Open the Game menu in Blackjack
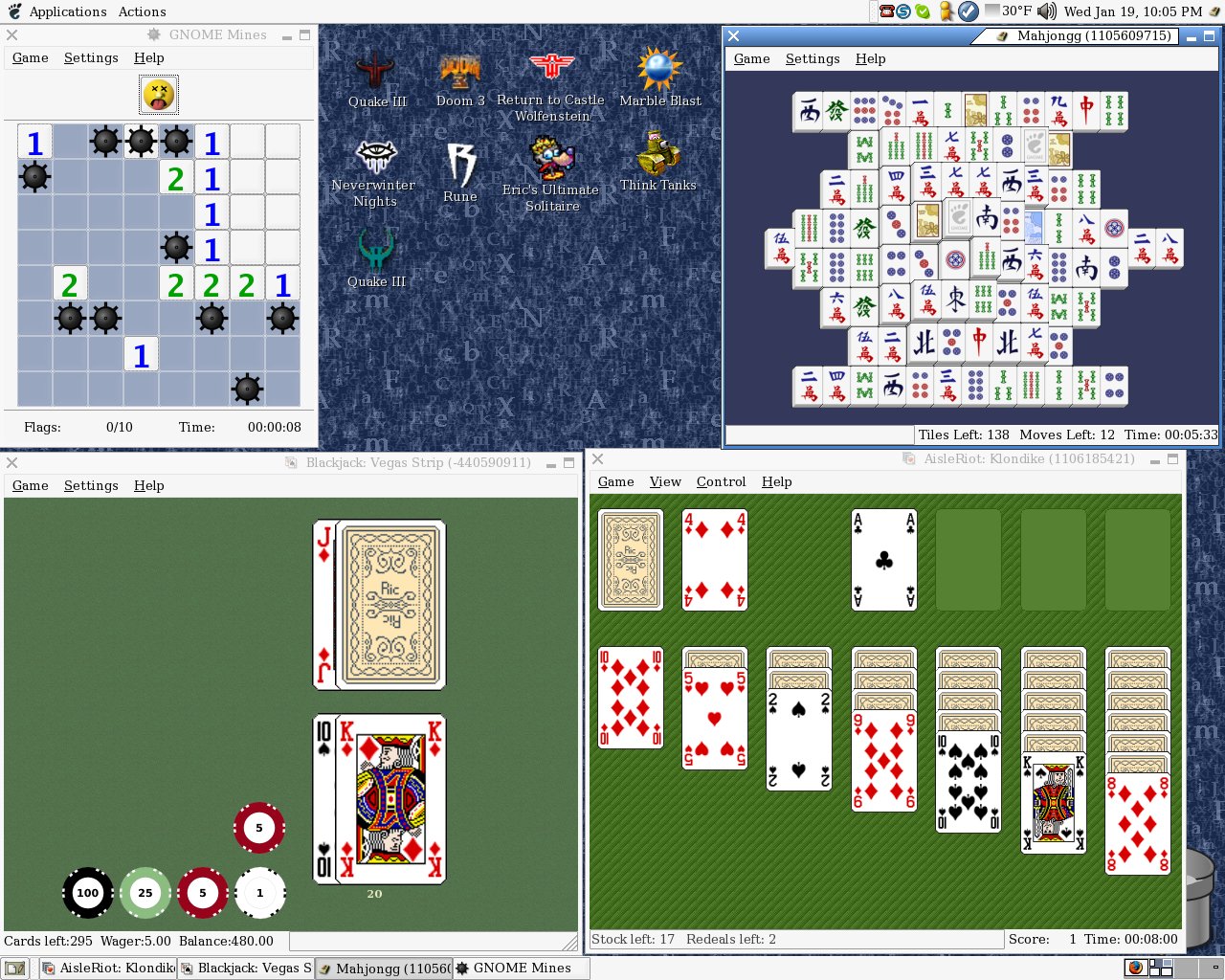 [x=30, y=485]
